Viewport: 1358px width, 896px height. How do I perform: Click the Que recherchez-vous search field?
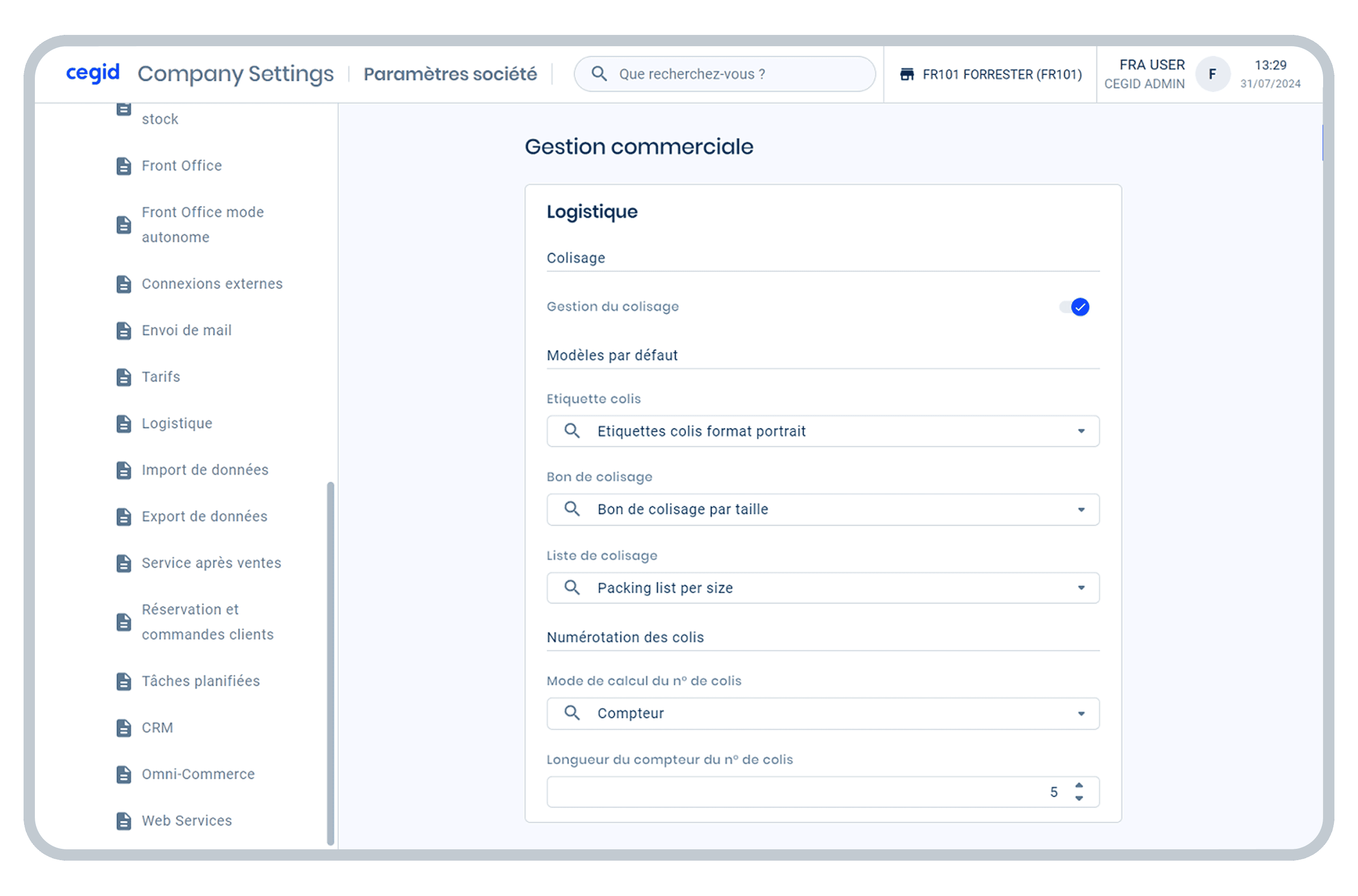(x=726, y=74)
